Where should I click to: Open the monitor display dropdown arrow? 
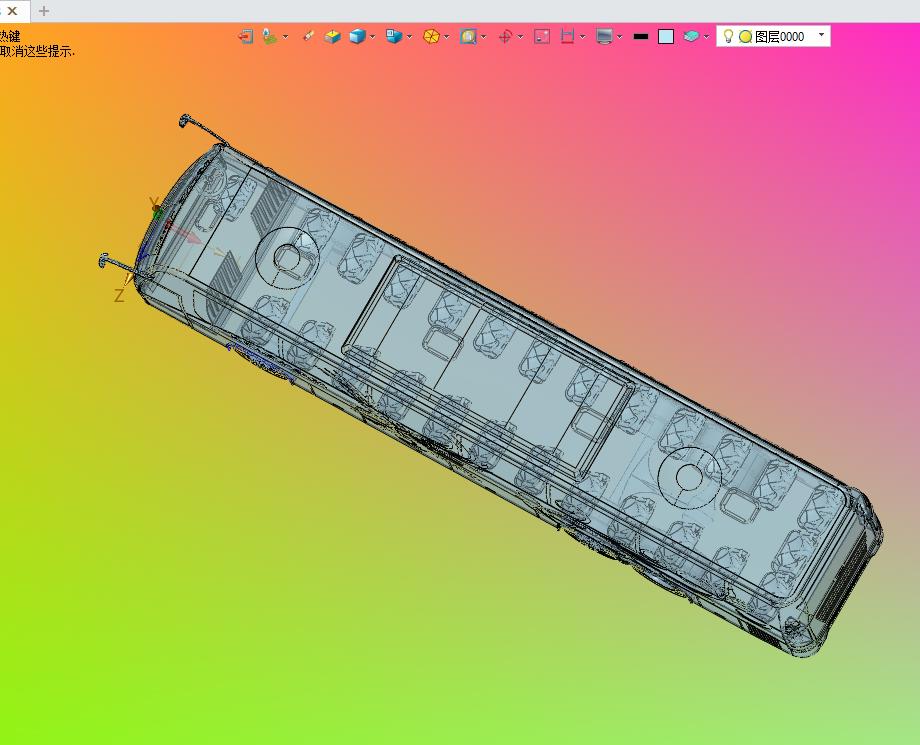[x=620, y=37]
